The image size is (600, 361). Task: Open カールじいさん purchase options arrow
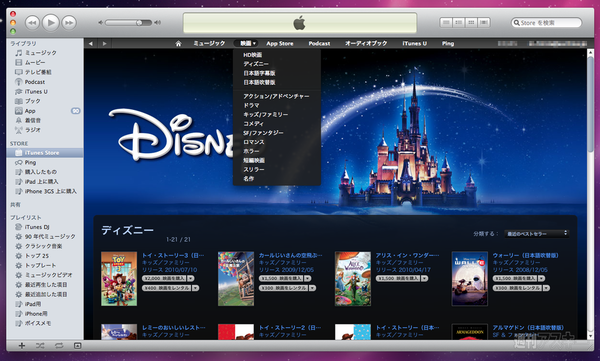(308, 278)
